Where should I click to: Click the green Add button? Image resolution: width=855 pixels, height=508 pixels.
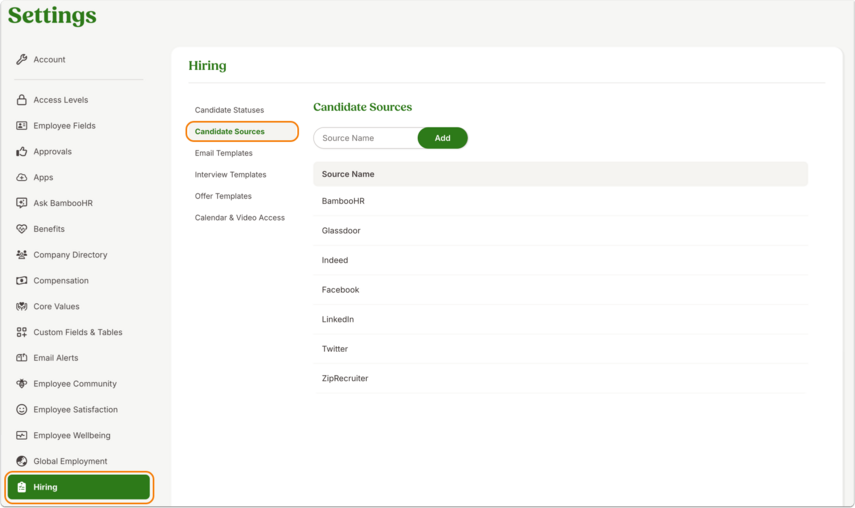[443, 138]
